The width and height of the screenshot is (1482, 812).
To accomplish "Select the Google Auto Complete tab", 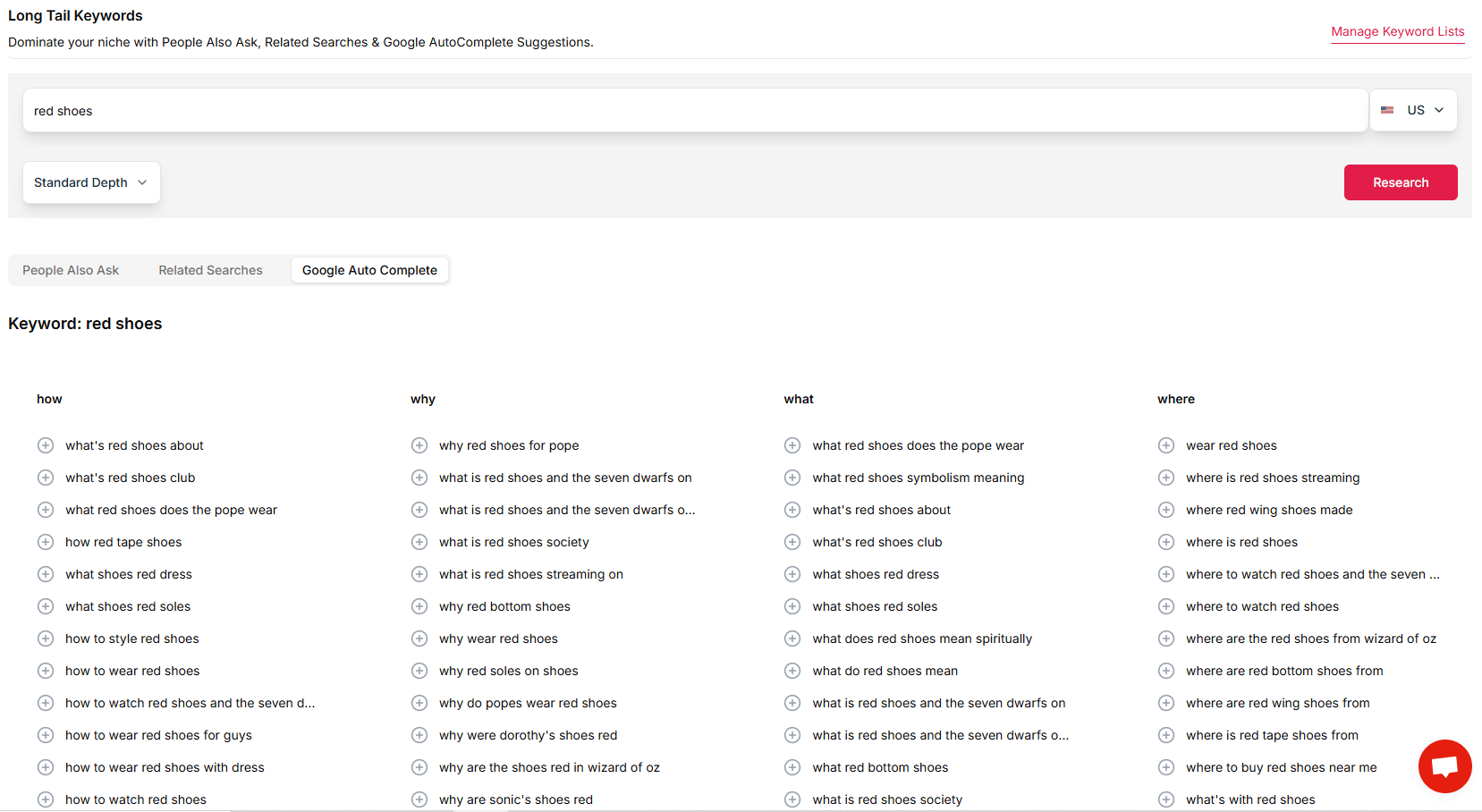I will [x=369, y=270].
